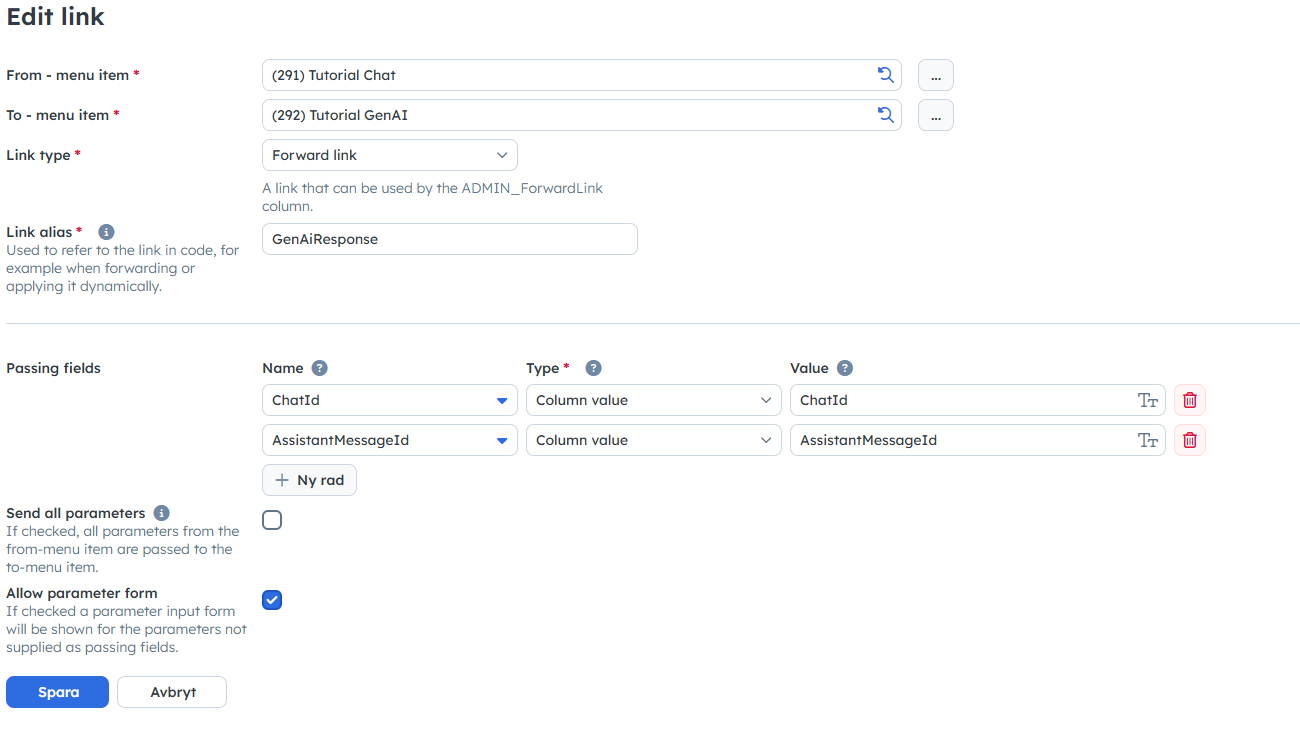Add a new row with Ny rad
Screen dimensions: 1300x746
pyautogui.click(x=309, y=480)
